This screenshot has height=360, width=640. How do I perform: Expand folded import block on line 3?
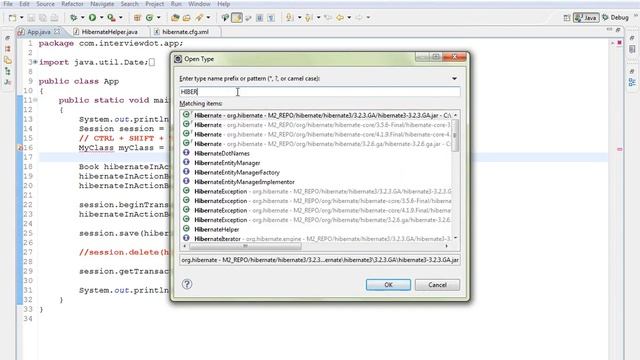point(35,62)
